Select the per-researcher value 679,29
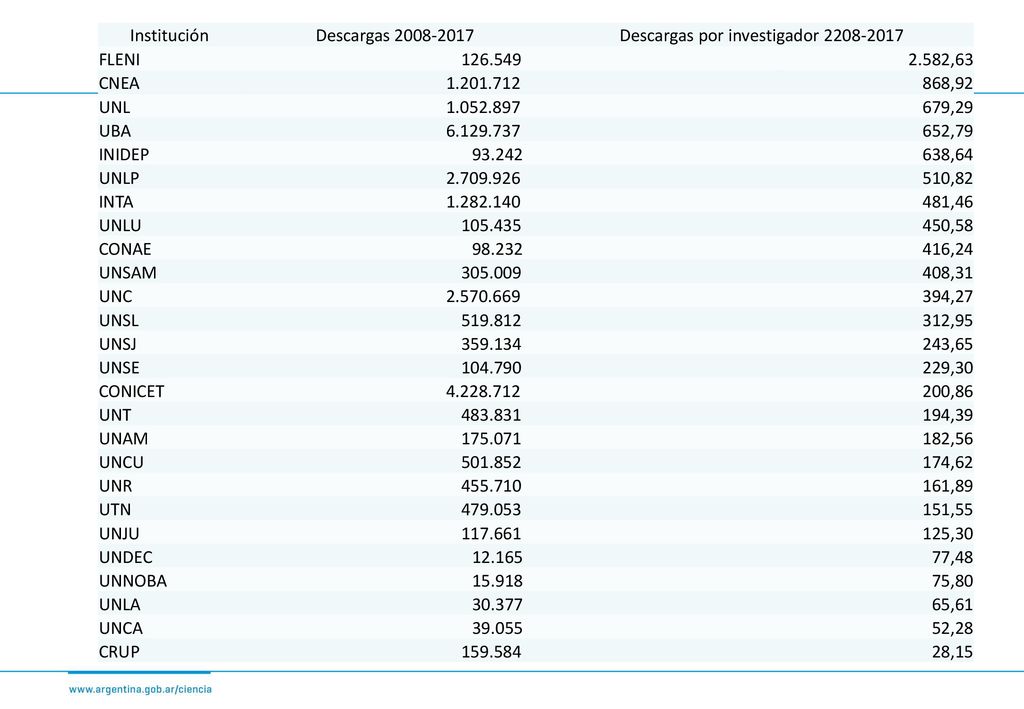This screenshot has width=1024, height=709. point(948,108)
